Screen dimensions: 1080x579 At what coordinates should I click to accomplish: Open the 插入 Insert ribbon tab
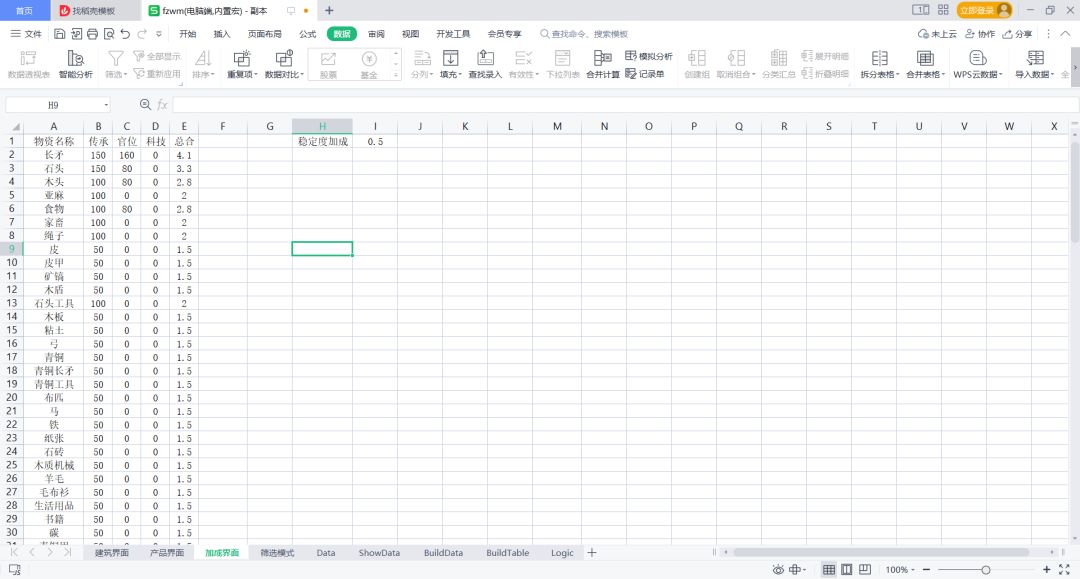click(222, 34)
